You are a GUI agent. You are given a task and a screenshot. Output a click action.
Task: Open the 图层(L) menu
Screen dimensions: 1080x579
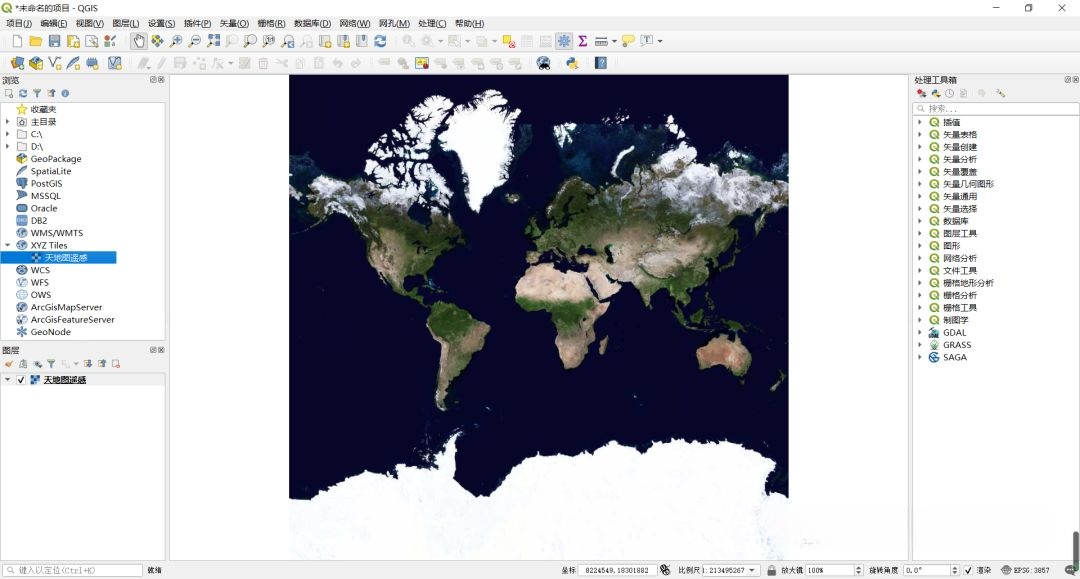(125, 23)
